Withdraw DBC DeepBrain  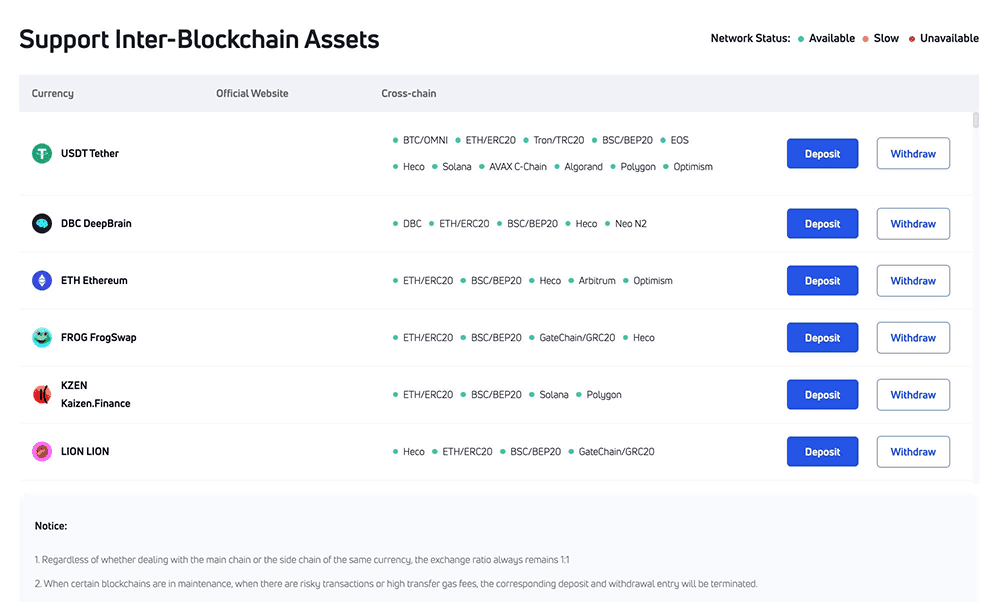[913, 224]
